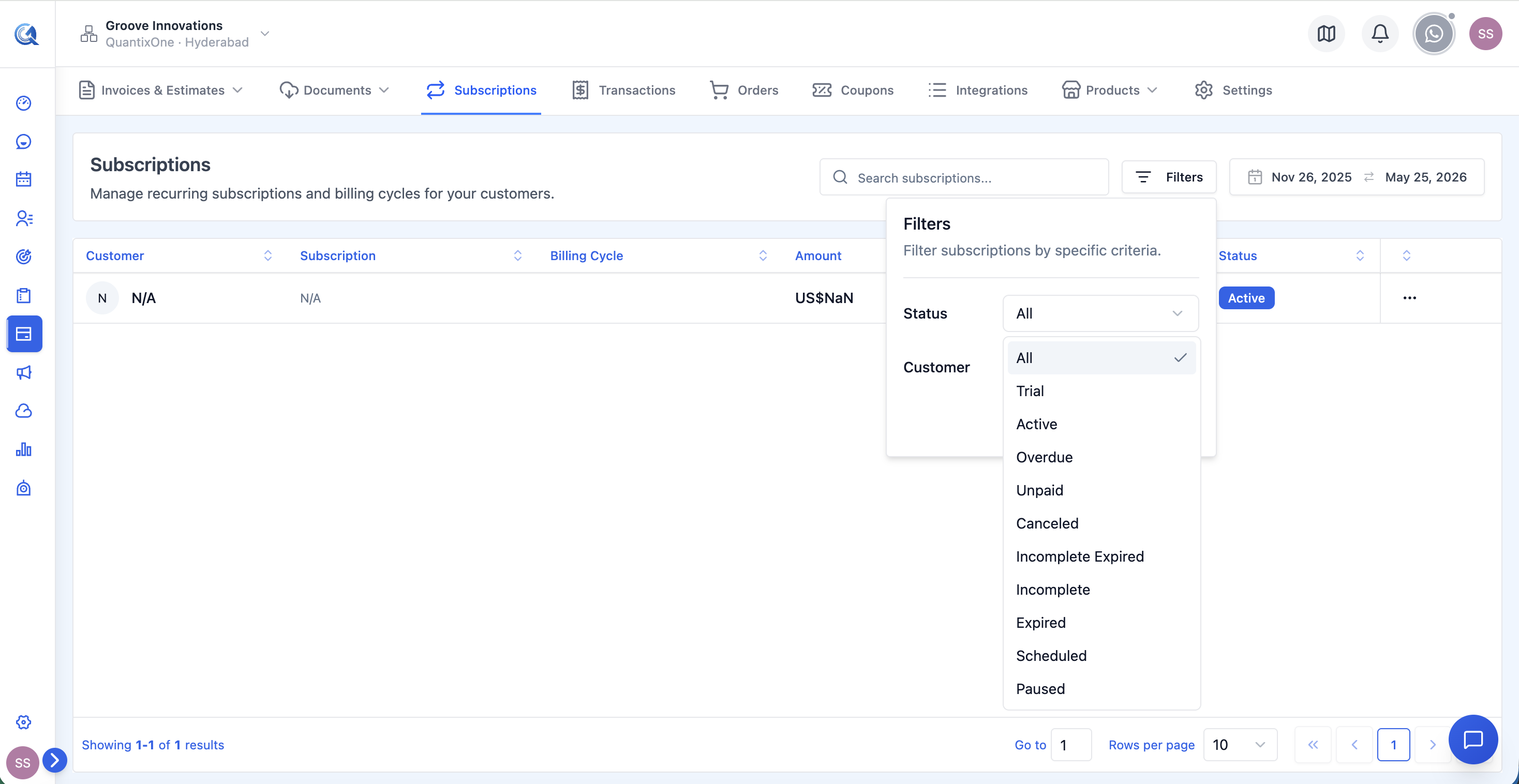Expand the sidebar with blue arrow button
Viewport: 1519px width, 784px height.
coord(55,760)
